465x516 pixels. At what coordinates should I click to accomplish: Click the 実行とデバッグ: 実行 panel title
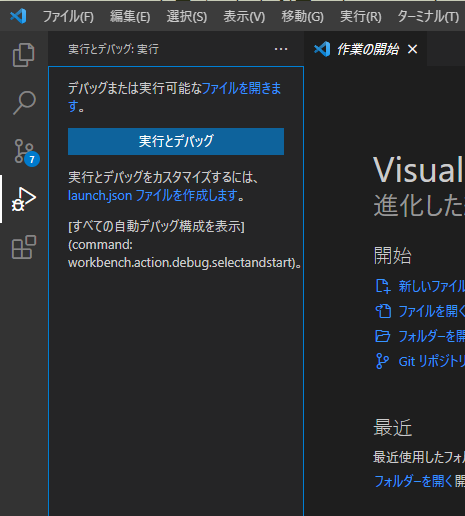pos(113,49)
